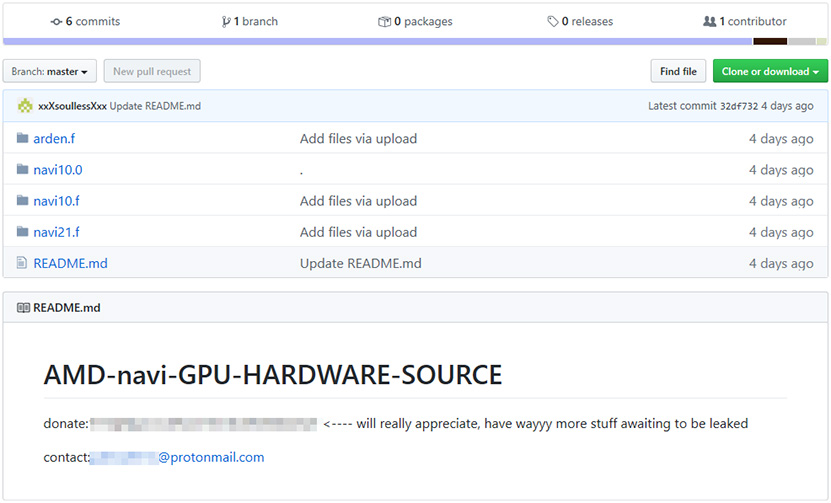Click the navi21.f folder icon
Viewport: 831px width, 503px height.
coord(22,232)
